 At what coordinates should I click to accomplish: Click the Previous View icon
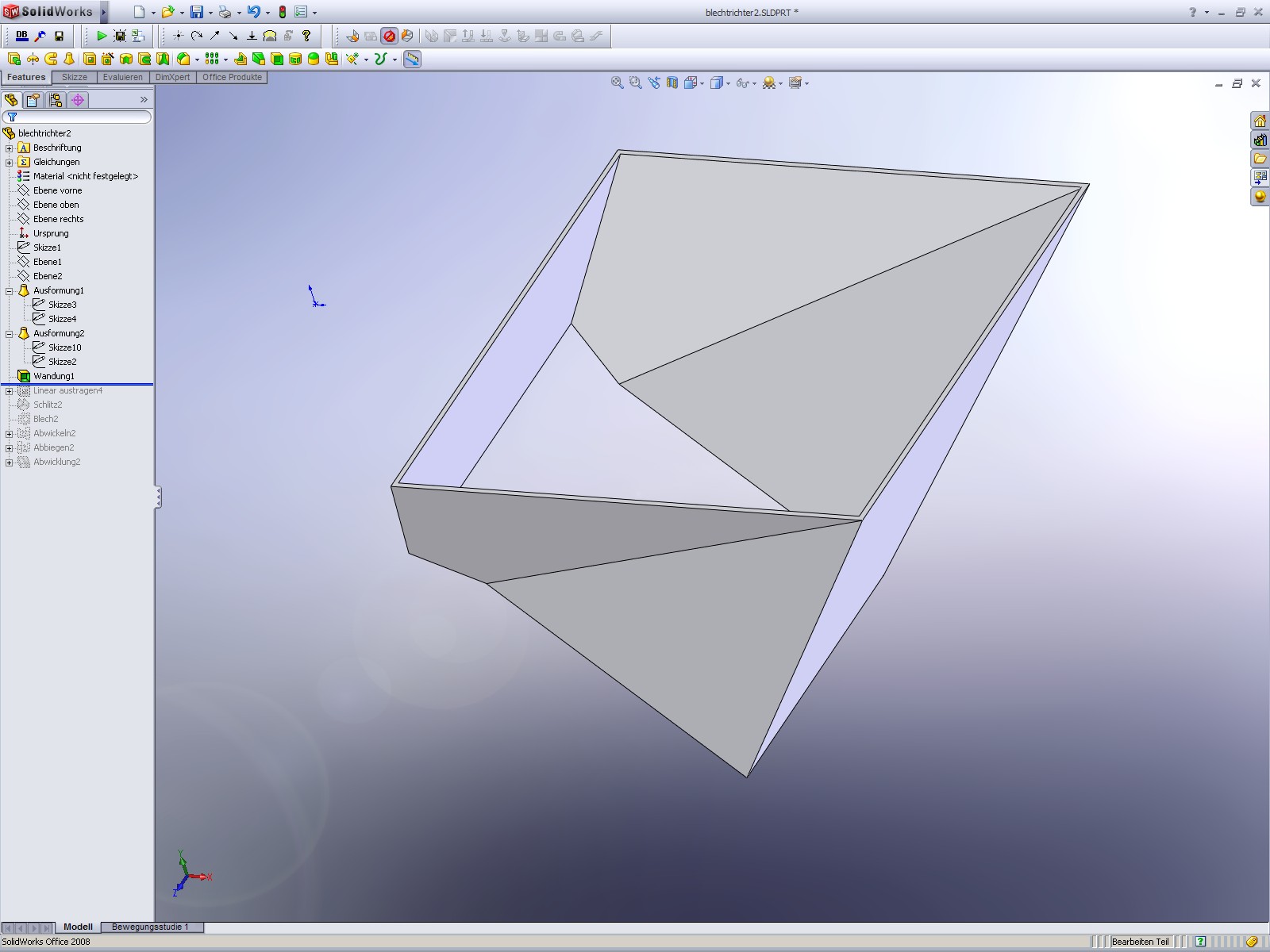pos(653,83)
